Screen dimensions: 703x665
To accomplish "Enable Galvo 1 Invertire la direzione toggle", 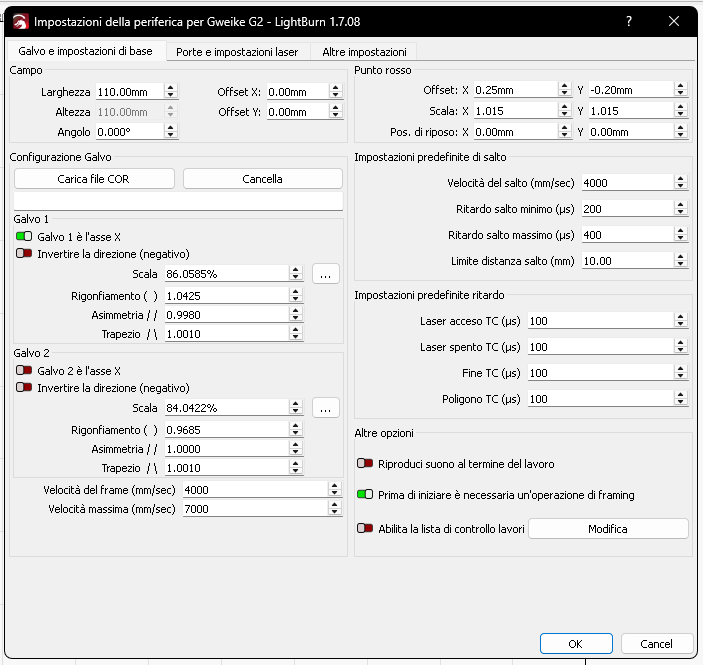I will coord(25,254).
